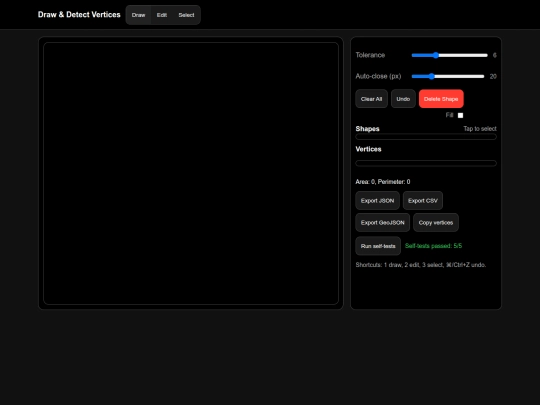Click inside the black drawing canvas
The height and width of the screenshot is (405, 540).
pyautogui.click(x=191, y=173)
